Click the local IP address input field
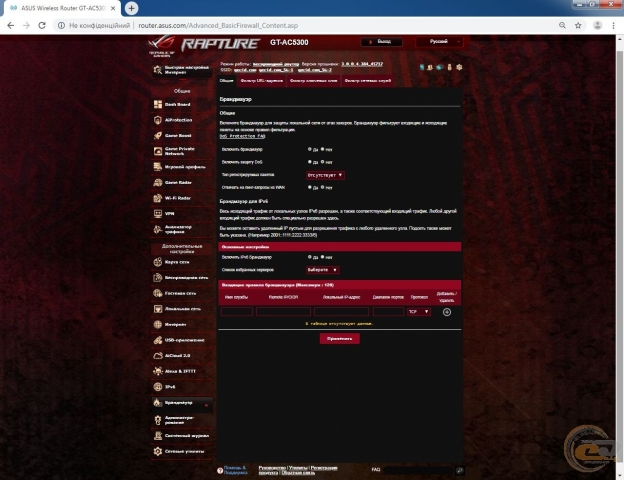Screen dimensions: 624x480 tap(341, 312)
